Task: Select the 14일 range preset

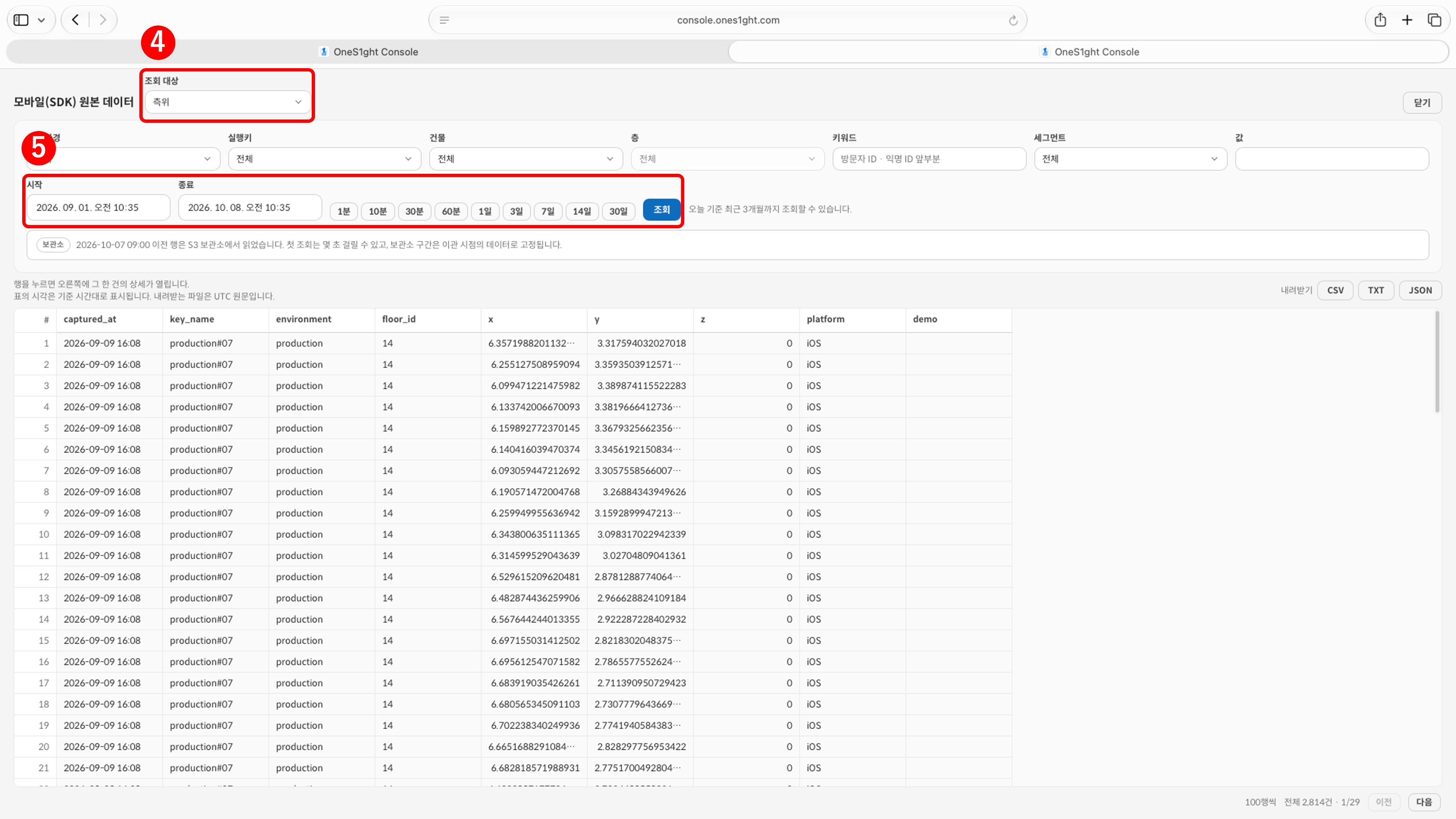Action: pyautogui.click(x=582, y=211)
